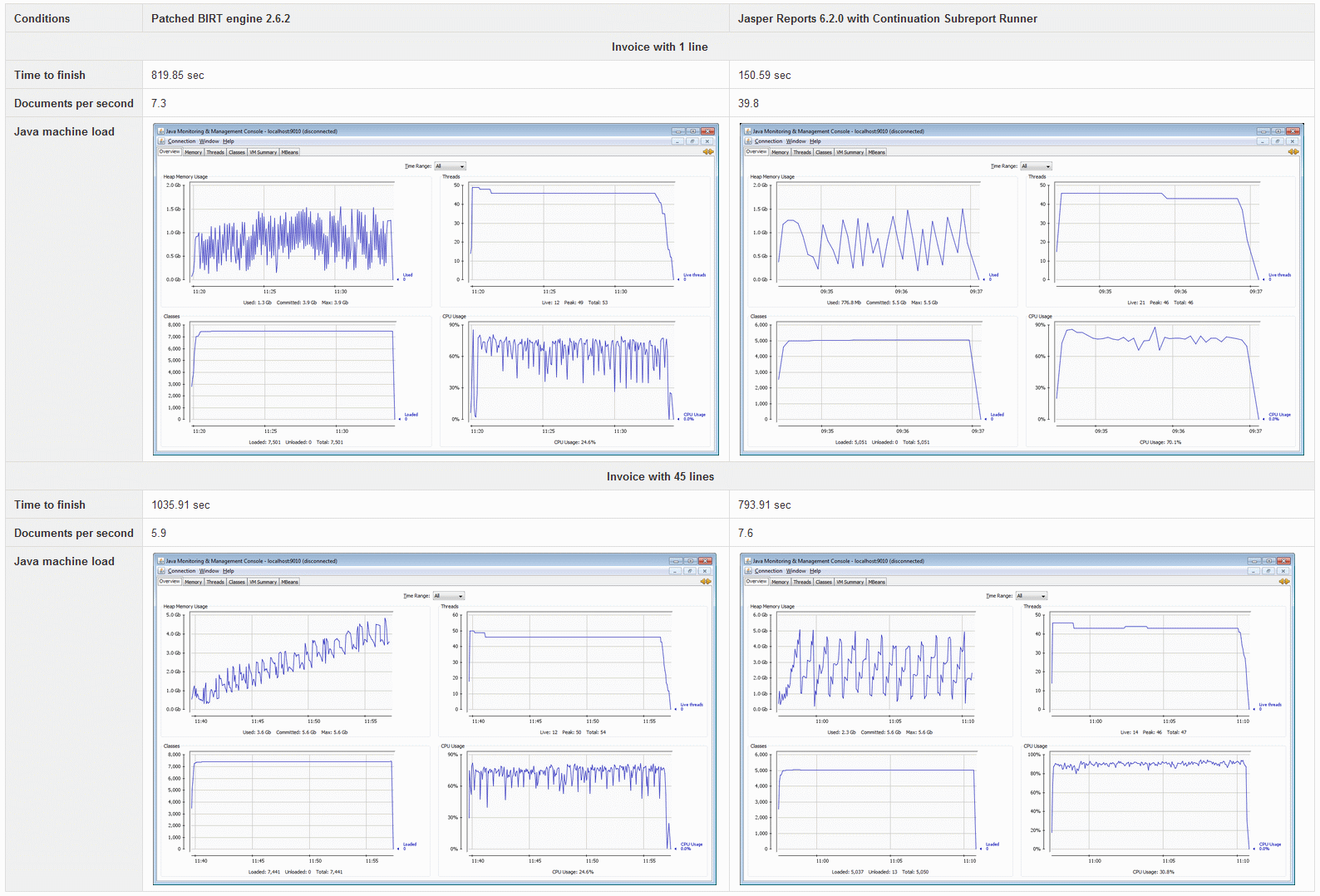Open Connection menu in BIRT 1-line console
1320x896 pixels.
pos(182,141)
